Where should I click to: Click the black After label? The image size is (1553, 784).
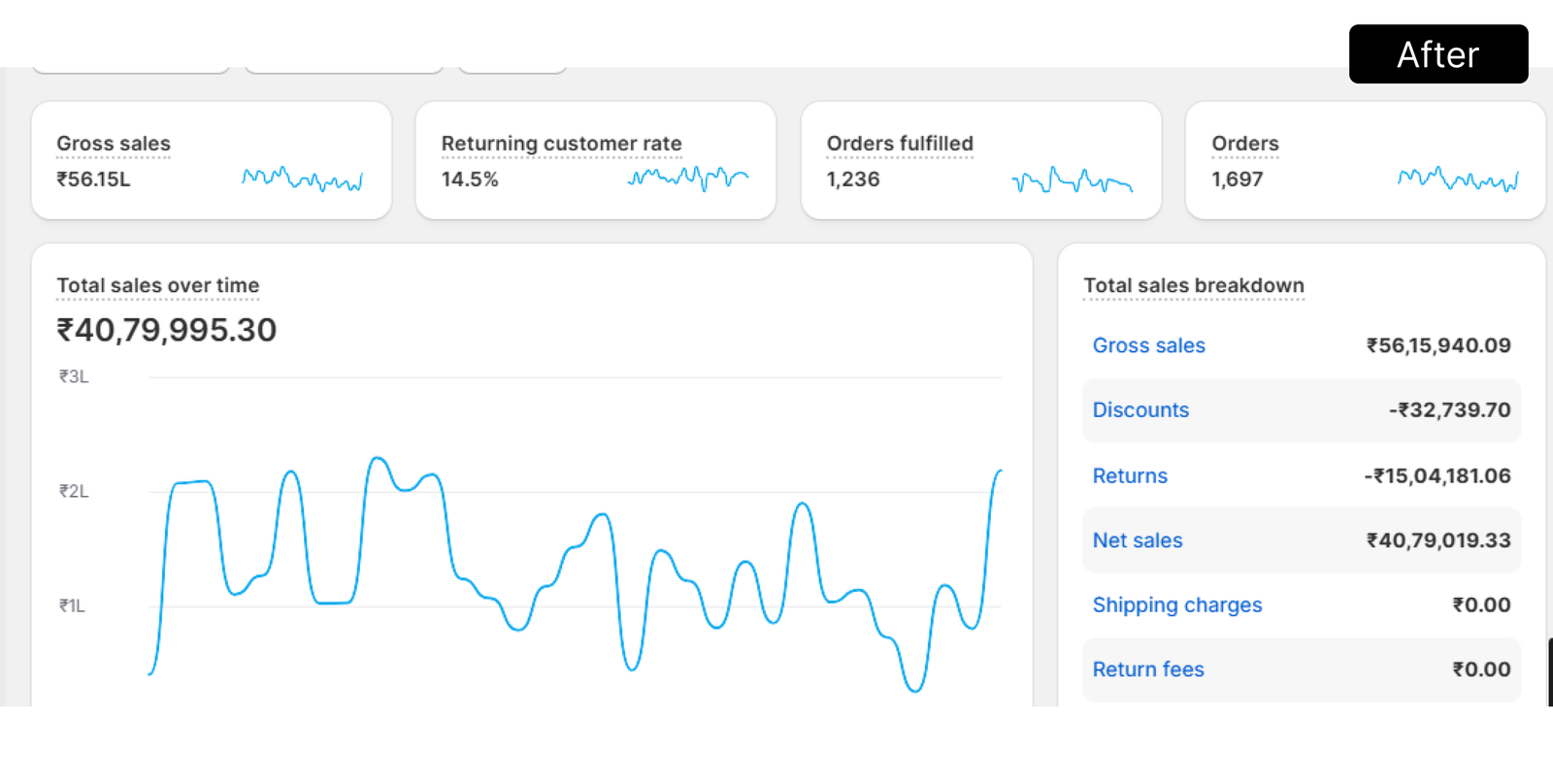(x=1437, y=54)
